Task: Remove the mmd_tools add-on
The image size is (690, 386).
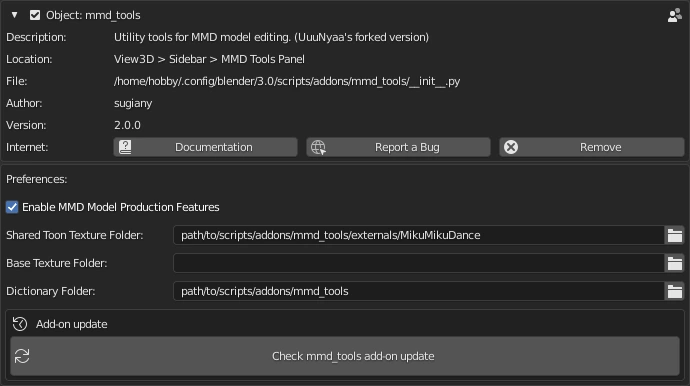Action: tap(591, 147)
